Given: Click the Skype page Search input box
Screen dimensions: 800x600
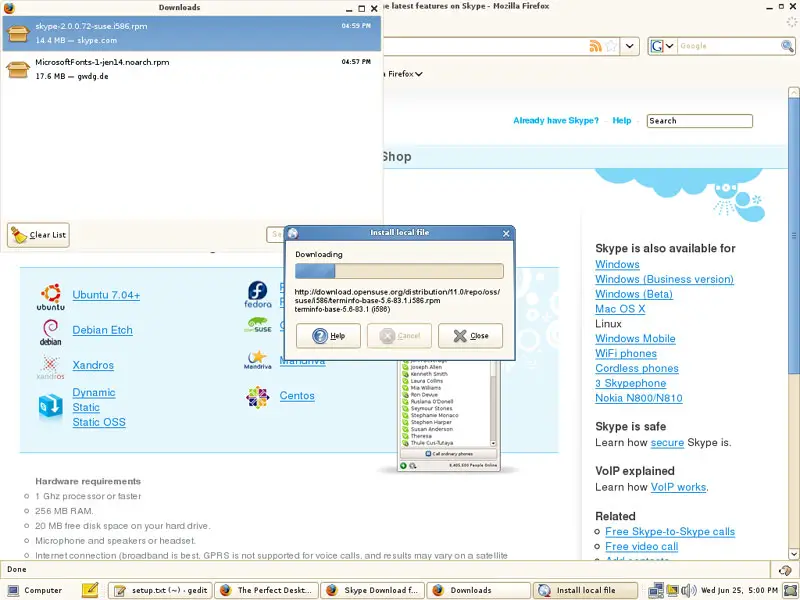Looking at the screenshot, I should (699, 121).
